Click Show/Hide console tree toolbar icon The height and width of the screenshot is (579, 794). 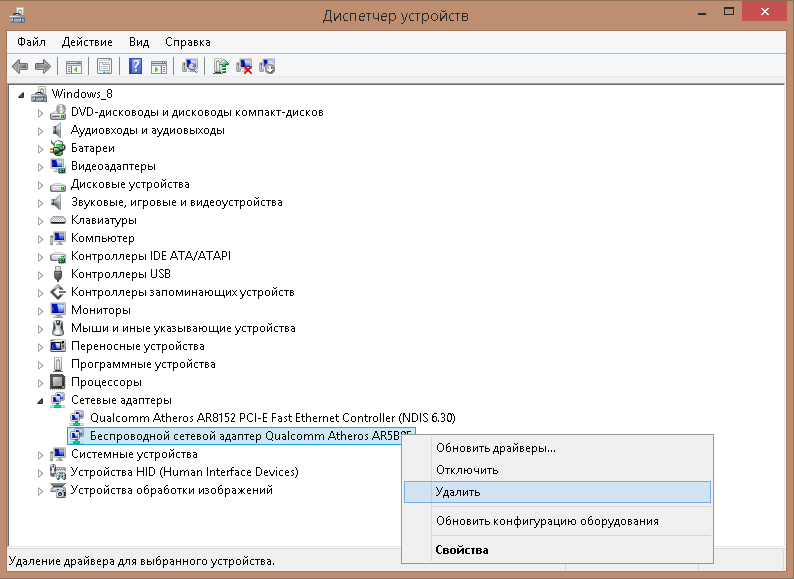point(73,66)
